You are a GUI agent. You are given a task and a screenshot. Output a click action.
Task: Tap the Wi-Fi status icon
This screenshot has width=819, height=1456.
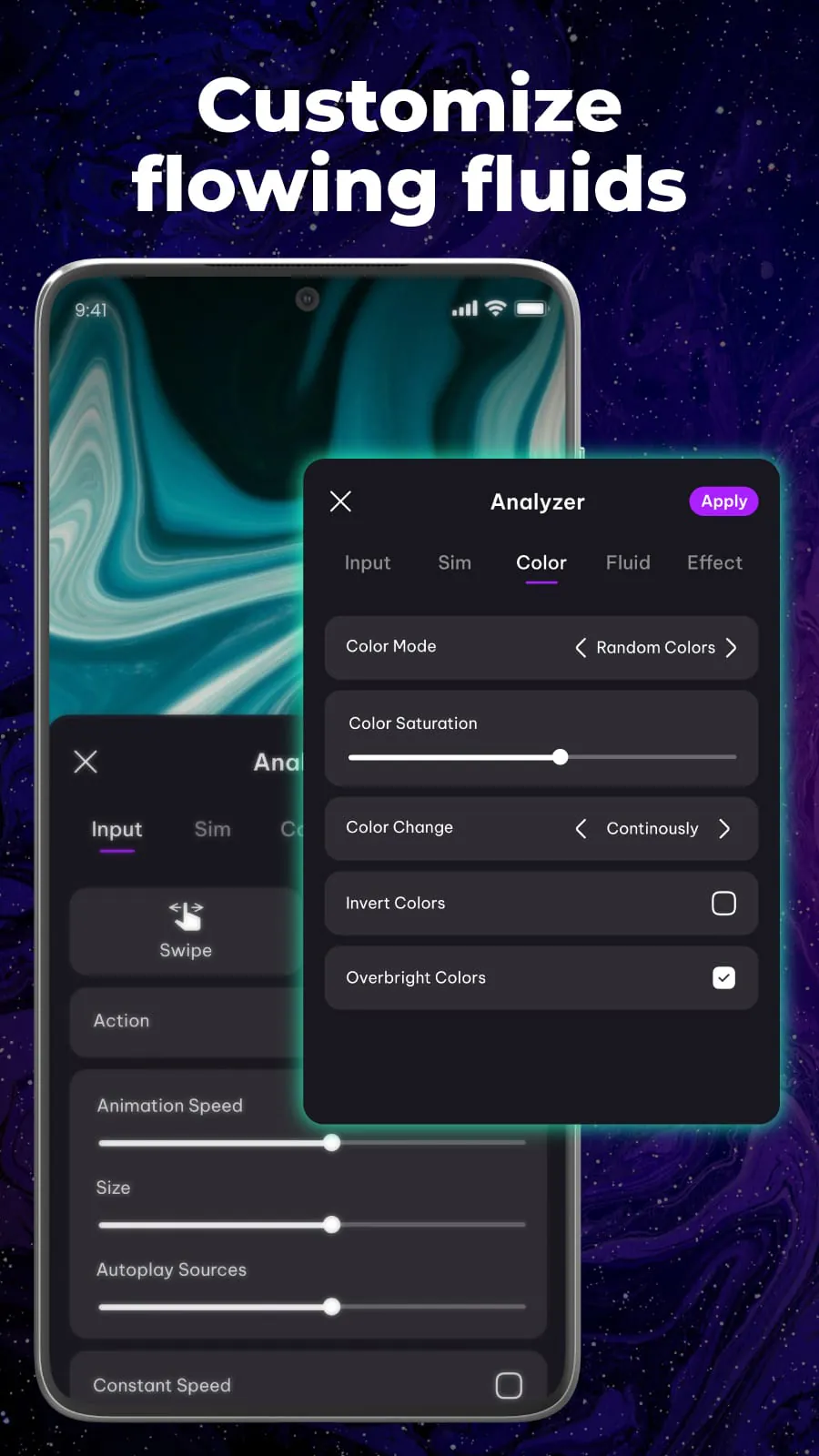(x=495, y=308)
